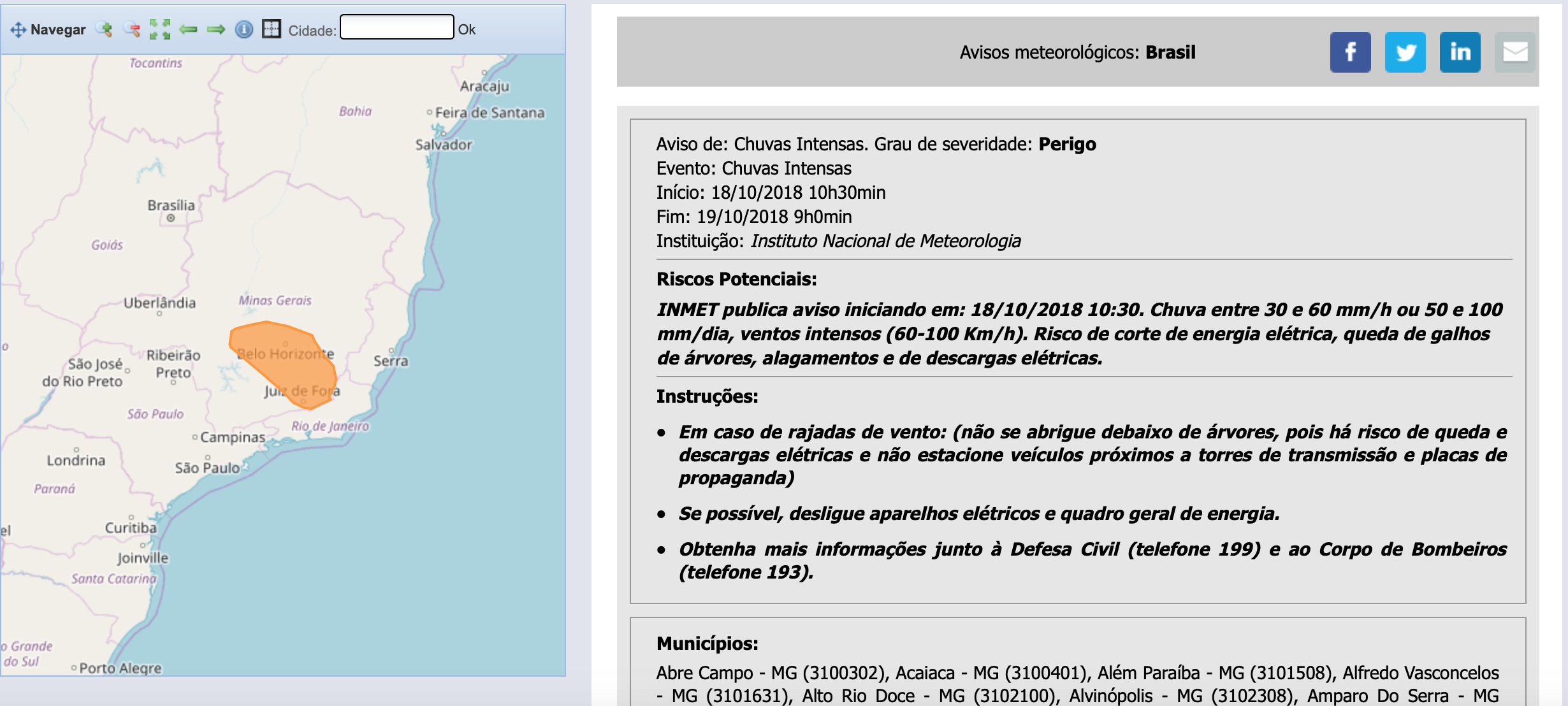Image resolution: width=1568 pixels, height=706 pixels.
Task: Click Ok to search city
Action: click(x=467, y=30)
